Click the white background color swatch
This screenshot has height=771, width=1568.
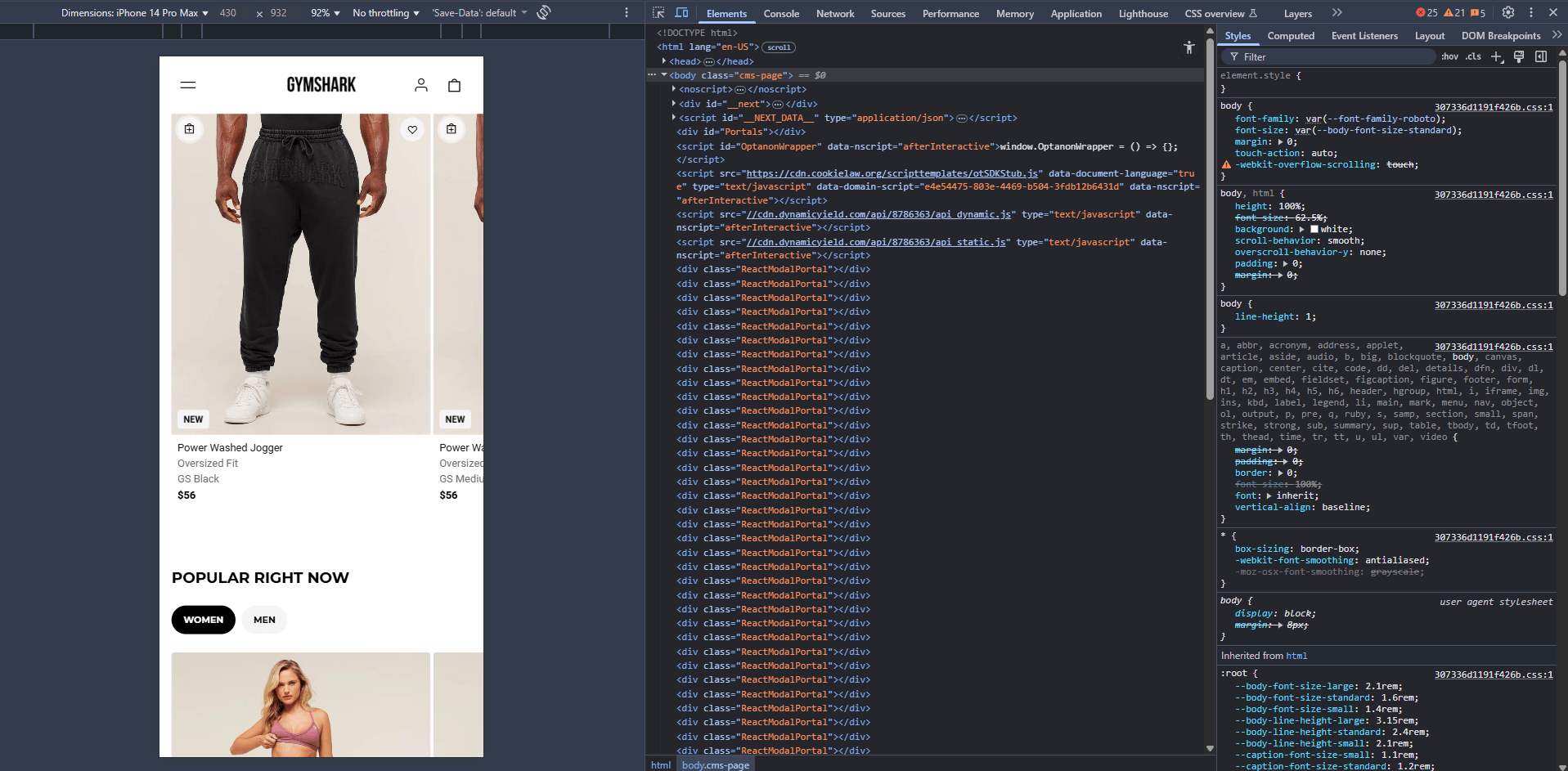[1314, 230]
